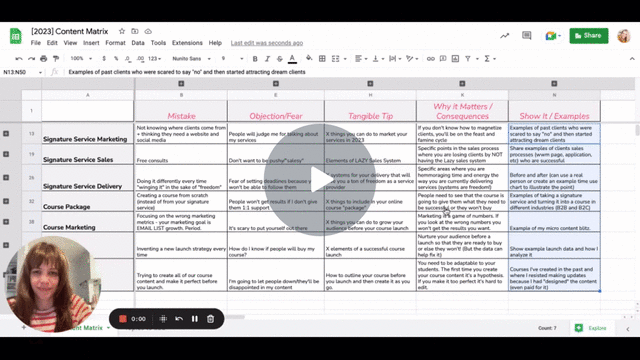Expand the row group beside row 13
The image size is (640, 360).
pos(6,133)
